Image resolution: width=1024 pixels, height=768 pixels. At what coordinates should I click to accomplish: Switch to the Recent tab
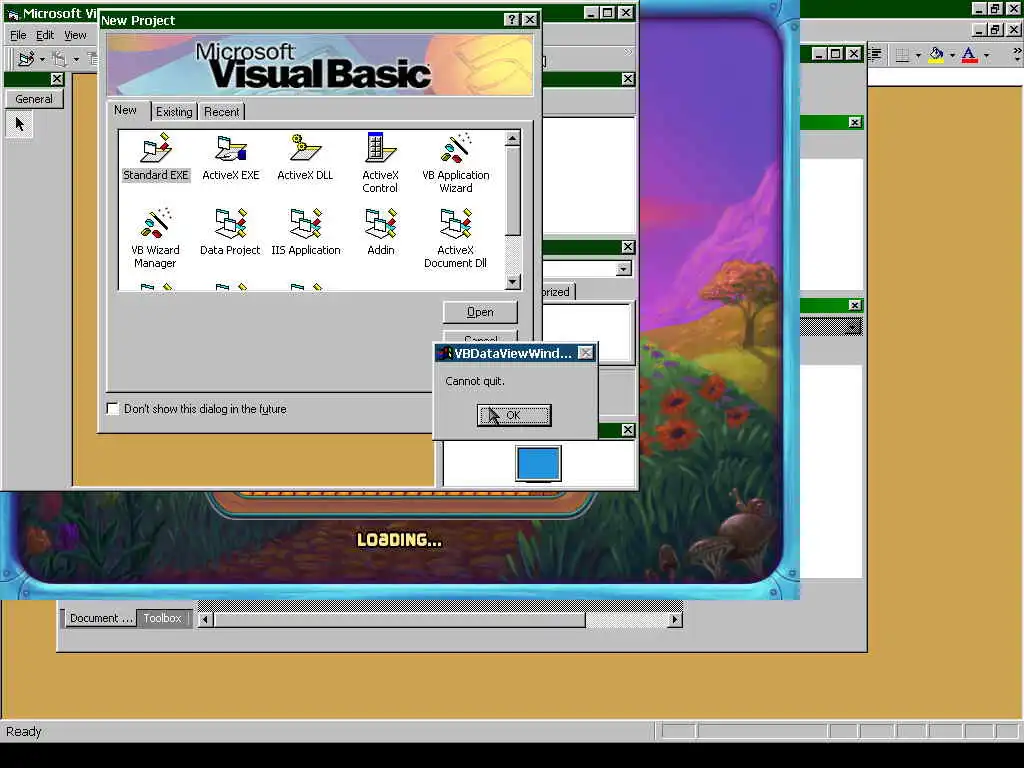pyautogui.click(x=221, y=112)
